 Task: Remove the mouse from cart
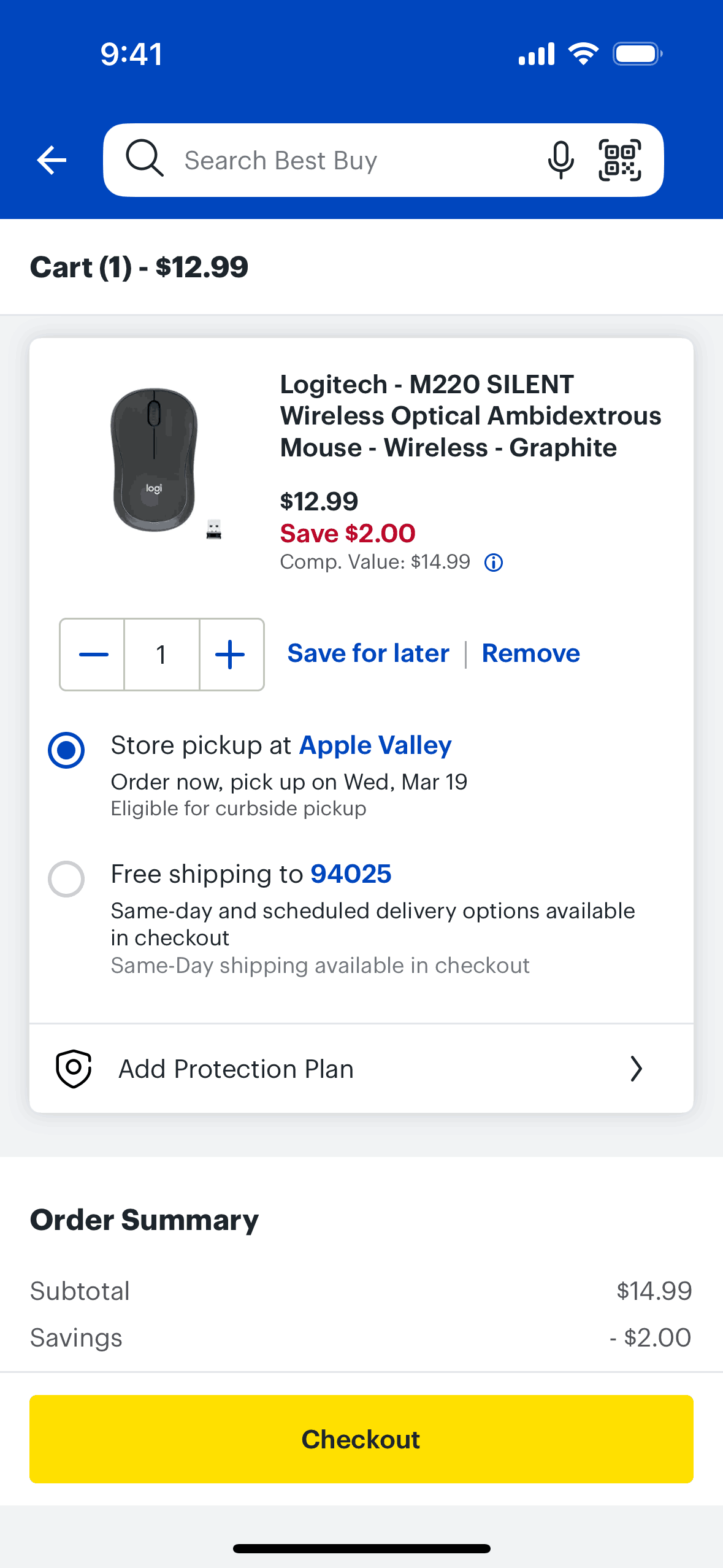(530, 653)
